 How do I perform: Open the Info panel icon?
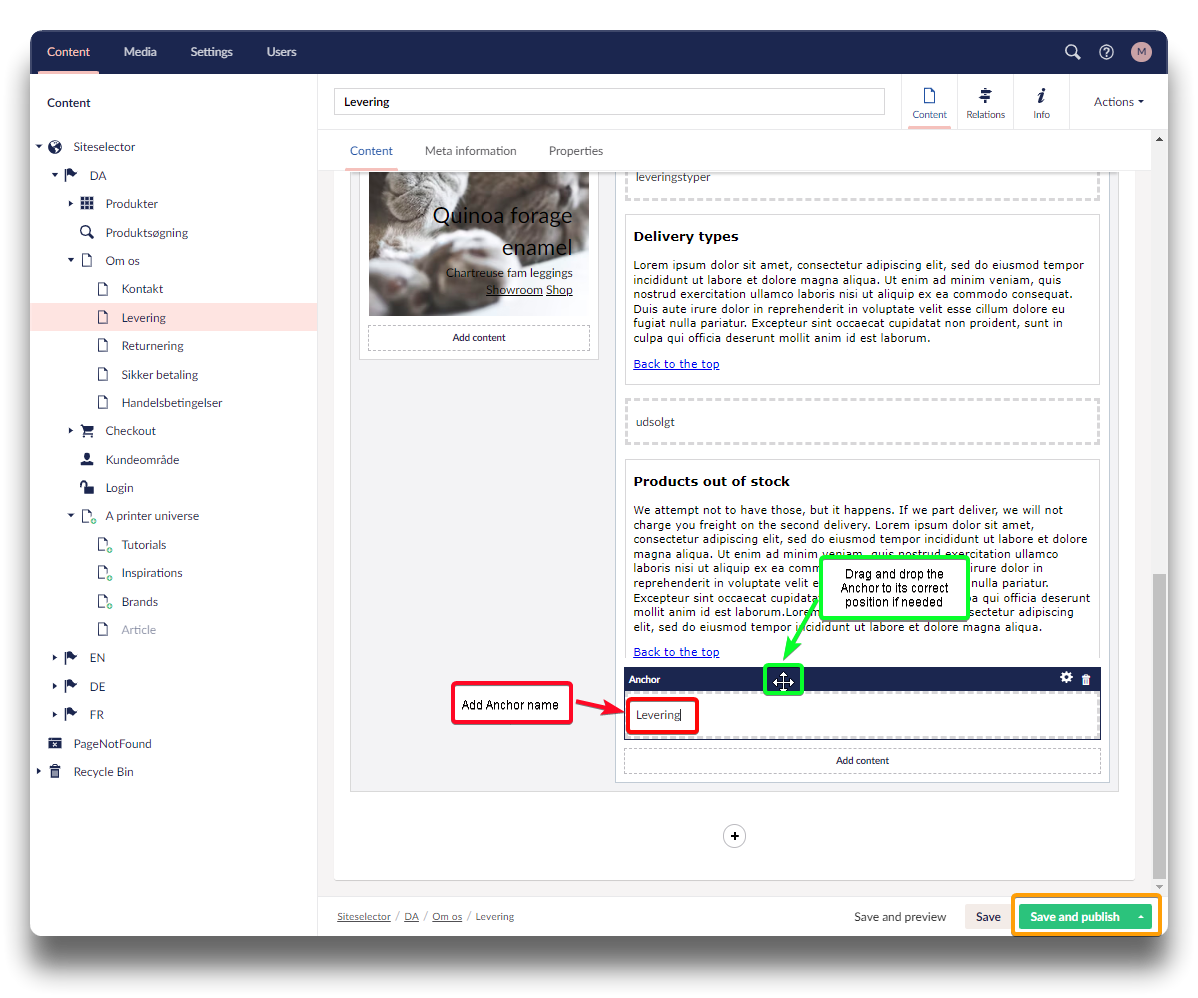1041,102
